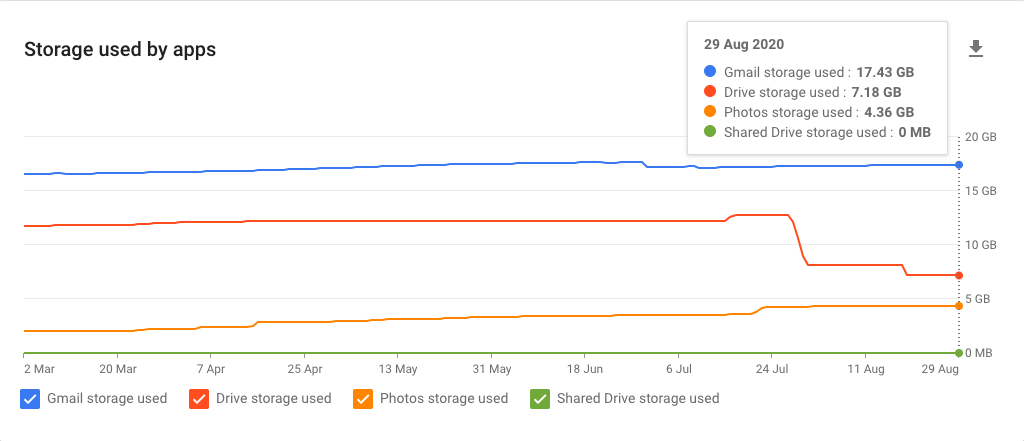
Task: Click the 24 Jul axis date label
Action: coord(772,369)
